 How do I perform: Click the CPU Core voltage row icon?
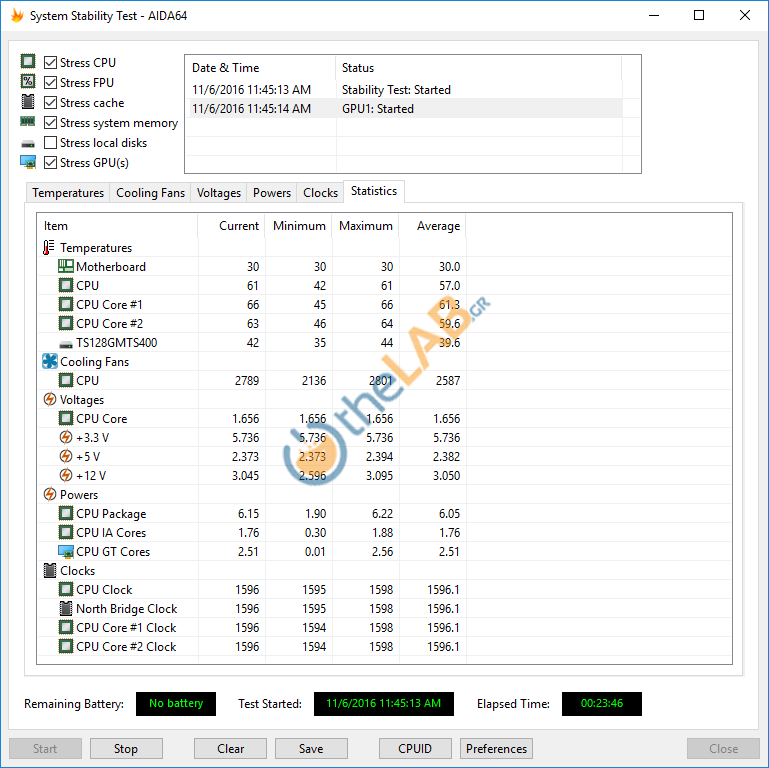click(x=66, y=418)
